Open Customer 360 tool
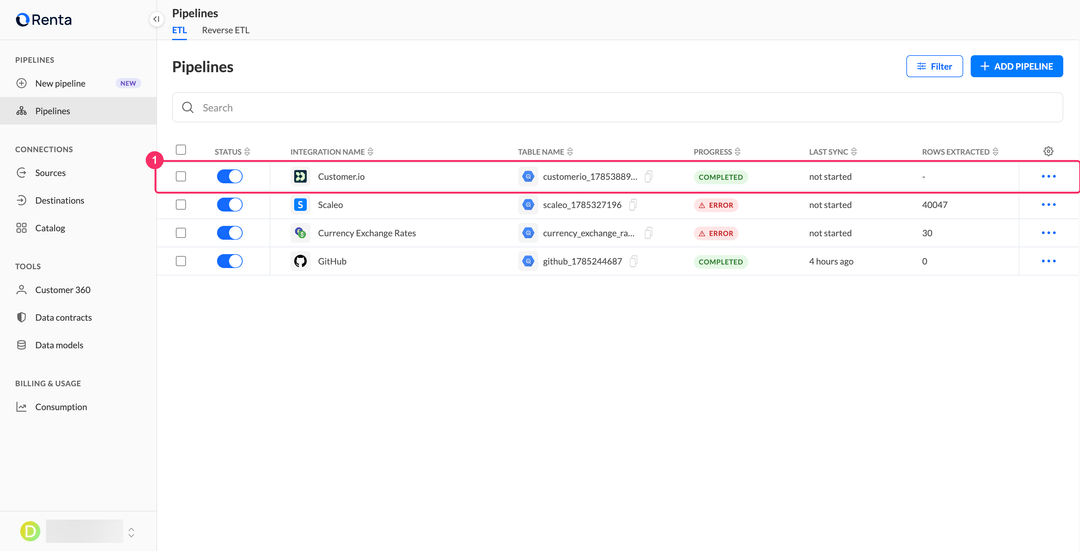Screen dimensions: 1080x551 pos(79,290)
